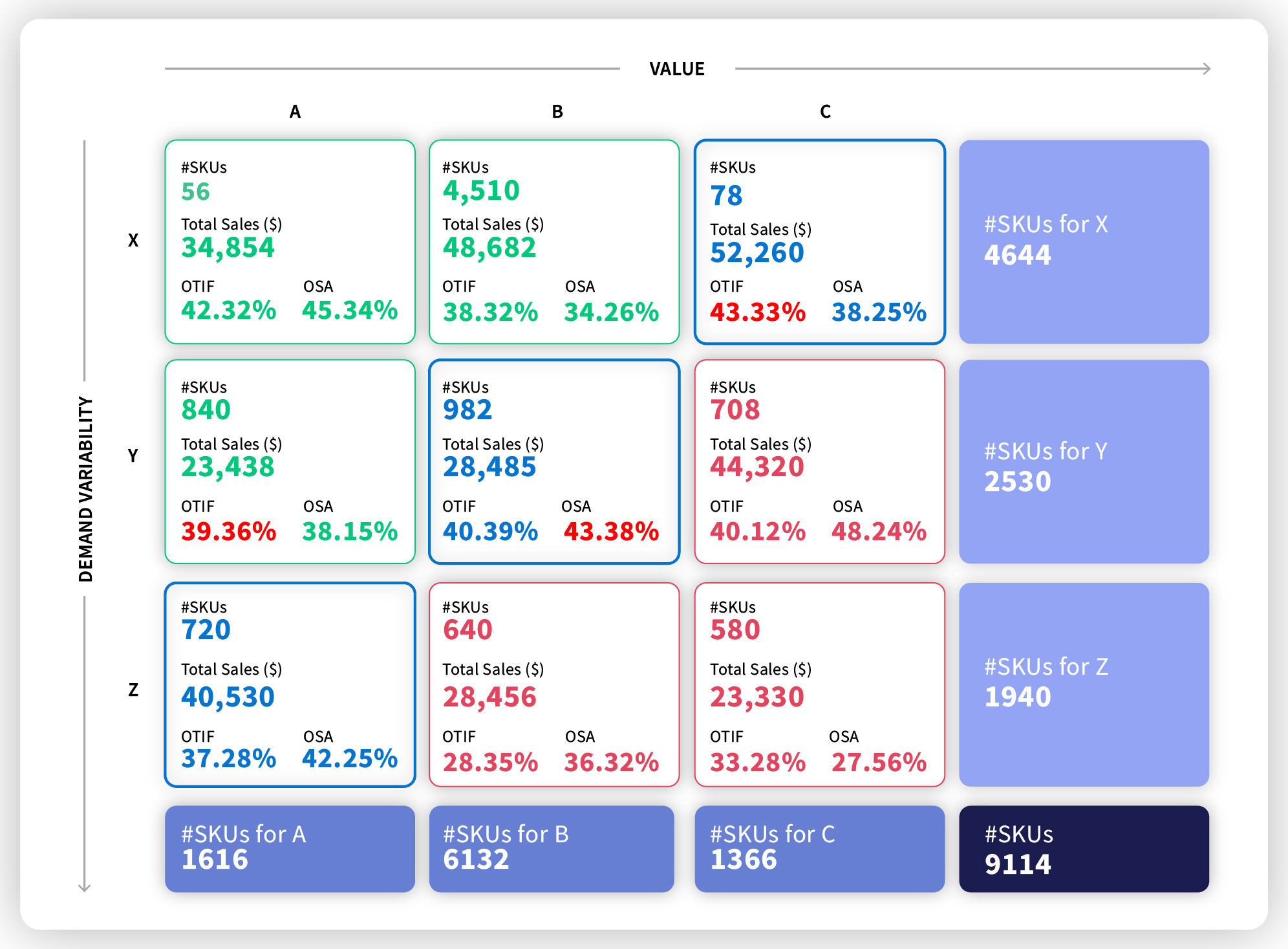Click OTIF value 37.28%

point(229,759)
